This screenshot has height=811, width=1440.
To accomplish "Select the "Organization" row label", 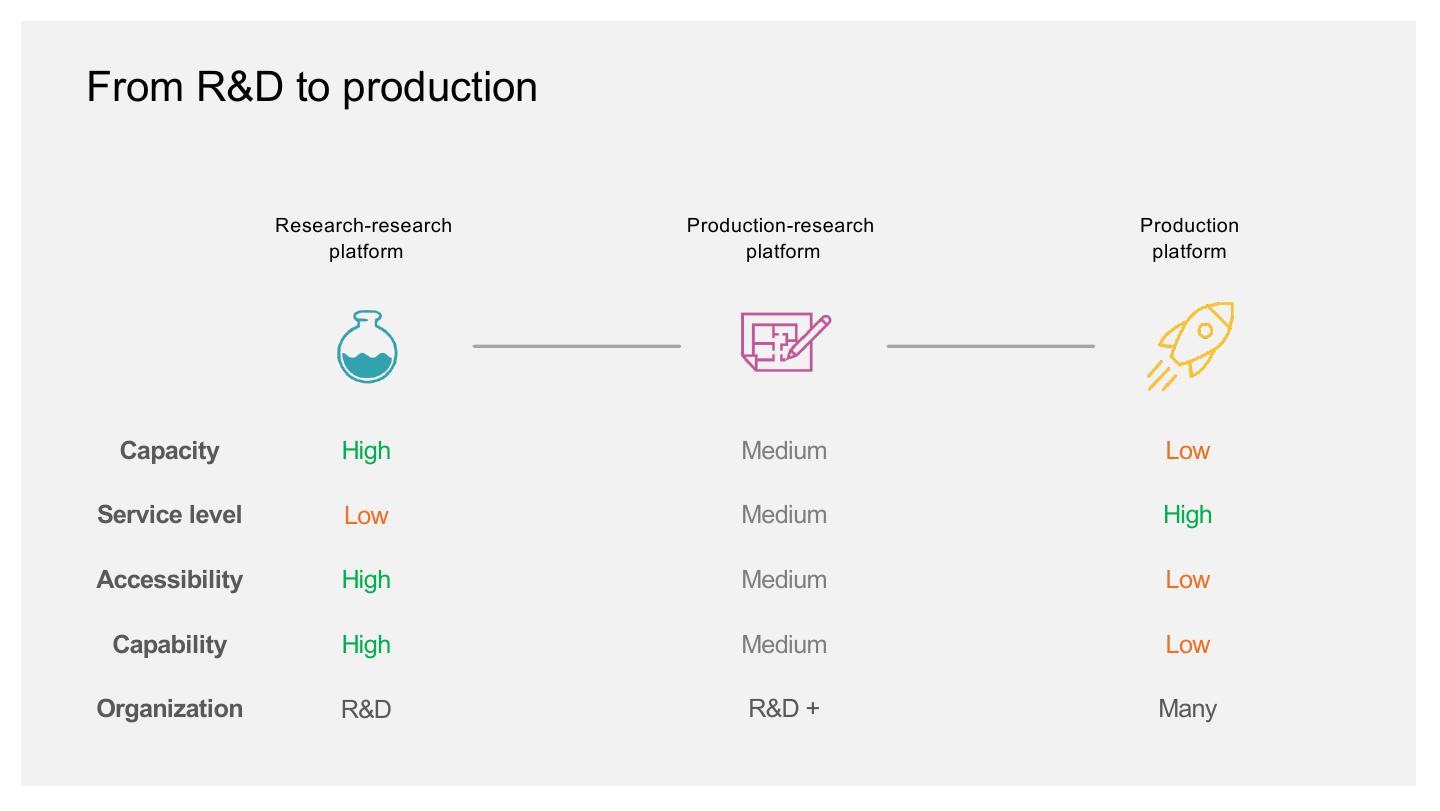I will (x=169, y=709).
